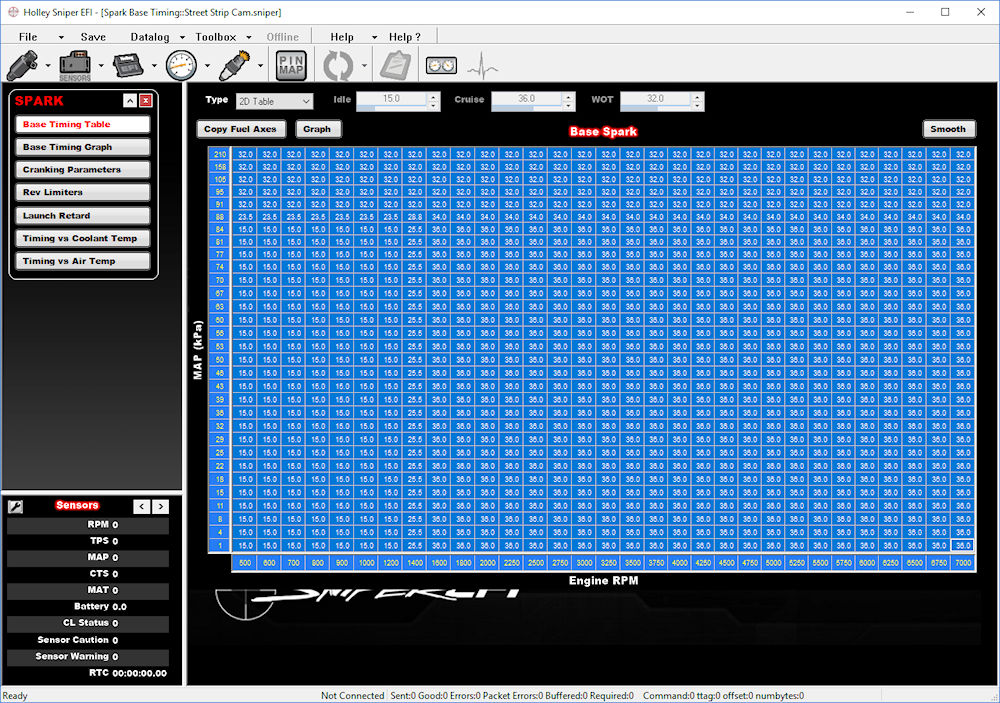Image resolution: width=1000 pixels, height=703 pixels.
Task: Open the round gauge toolbar icon
Action: (x=181, y=65)
